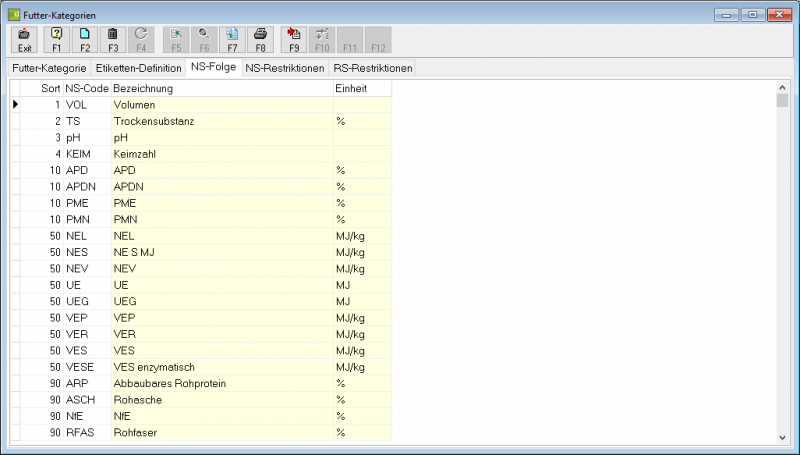800x455 pixels.
Task: Open help with the F1 button
Action: pyautogui.click(x=57, y=40)
